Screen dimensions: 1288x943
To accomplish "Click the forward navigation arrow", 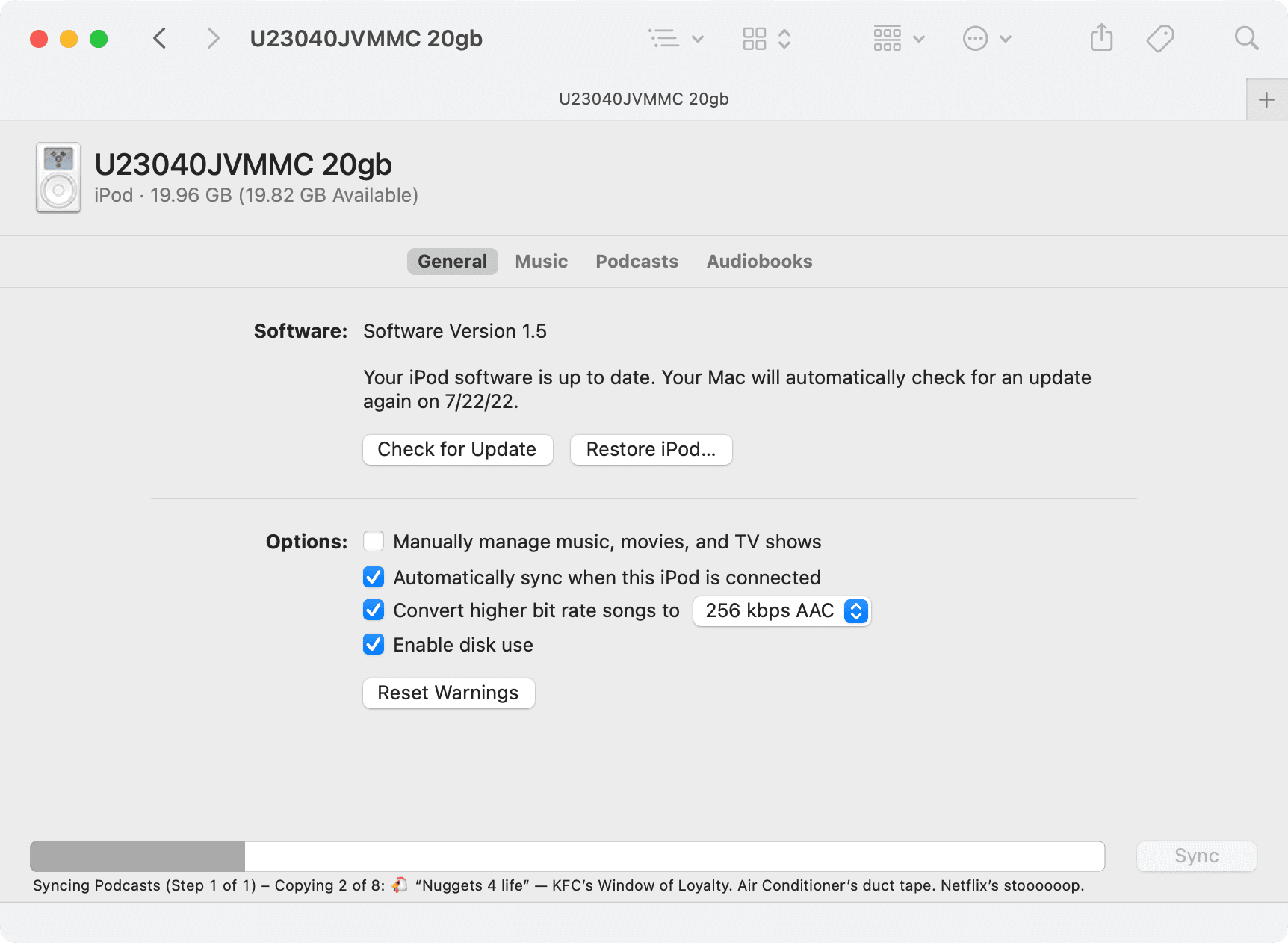I will (214, 38).
